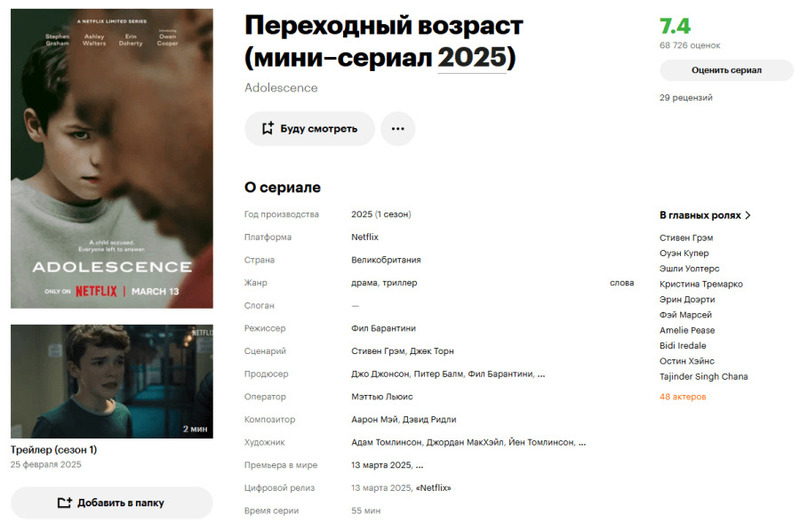
Task: Open artist 'Джордан МакХэйл'
Action: click(465, 442)
